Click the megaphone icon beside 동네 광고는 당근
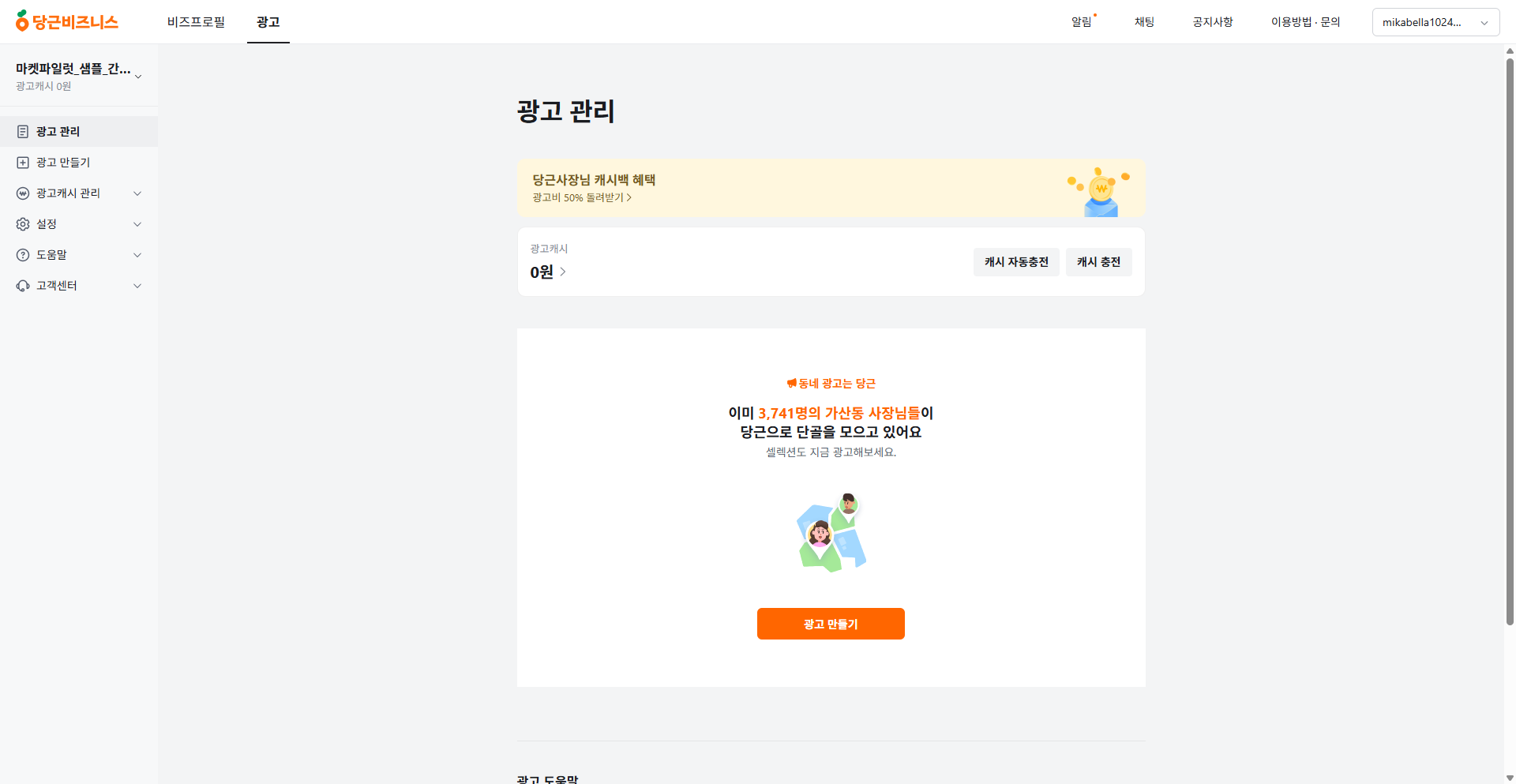 pyautogui.click(x=792, y=384)
